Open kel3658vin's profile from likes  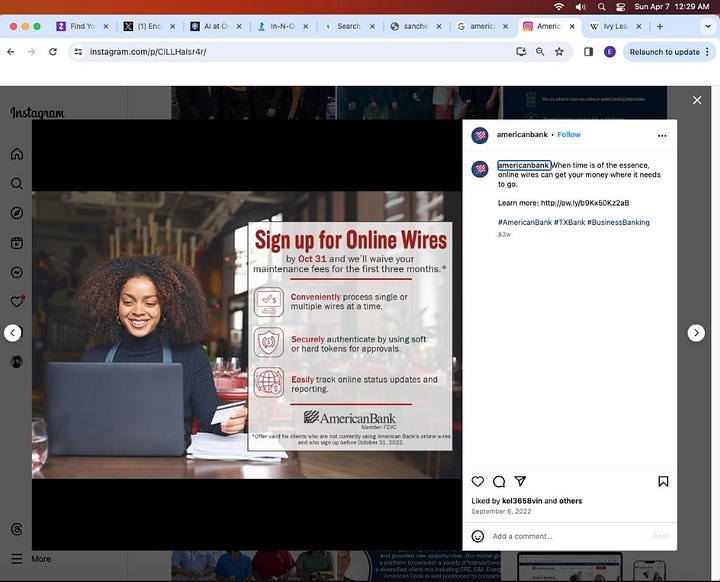point(522,501)
